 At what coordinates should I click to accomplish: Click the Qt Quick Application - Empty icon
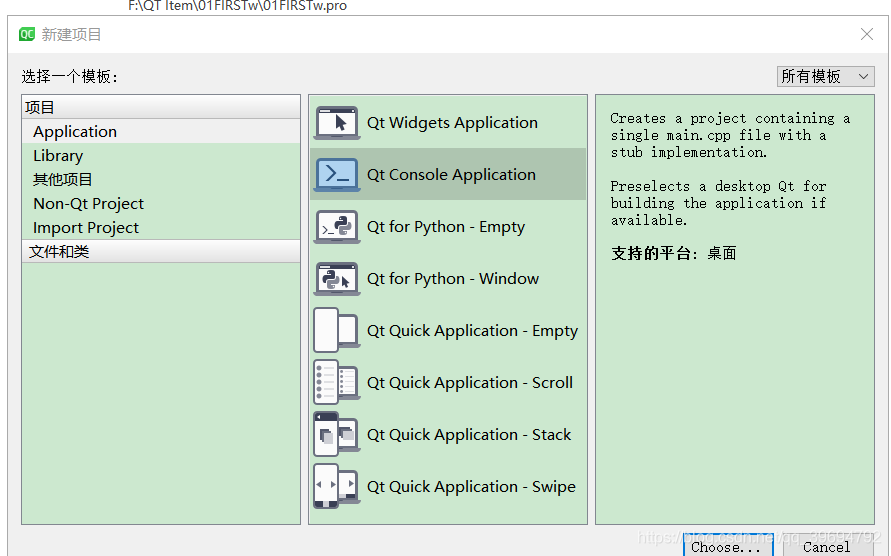click(336, 330)
